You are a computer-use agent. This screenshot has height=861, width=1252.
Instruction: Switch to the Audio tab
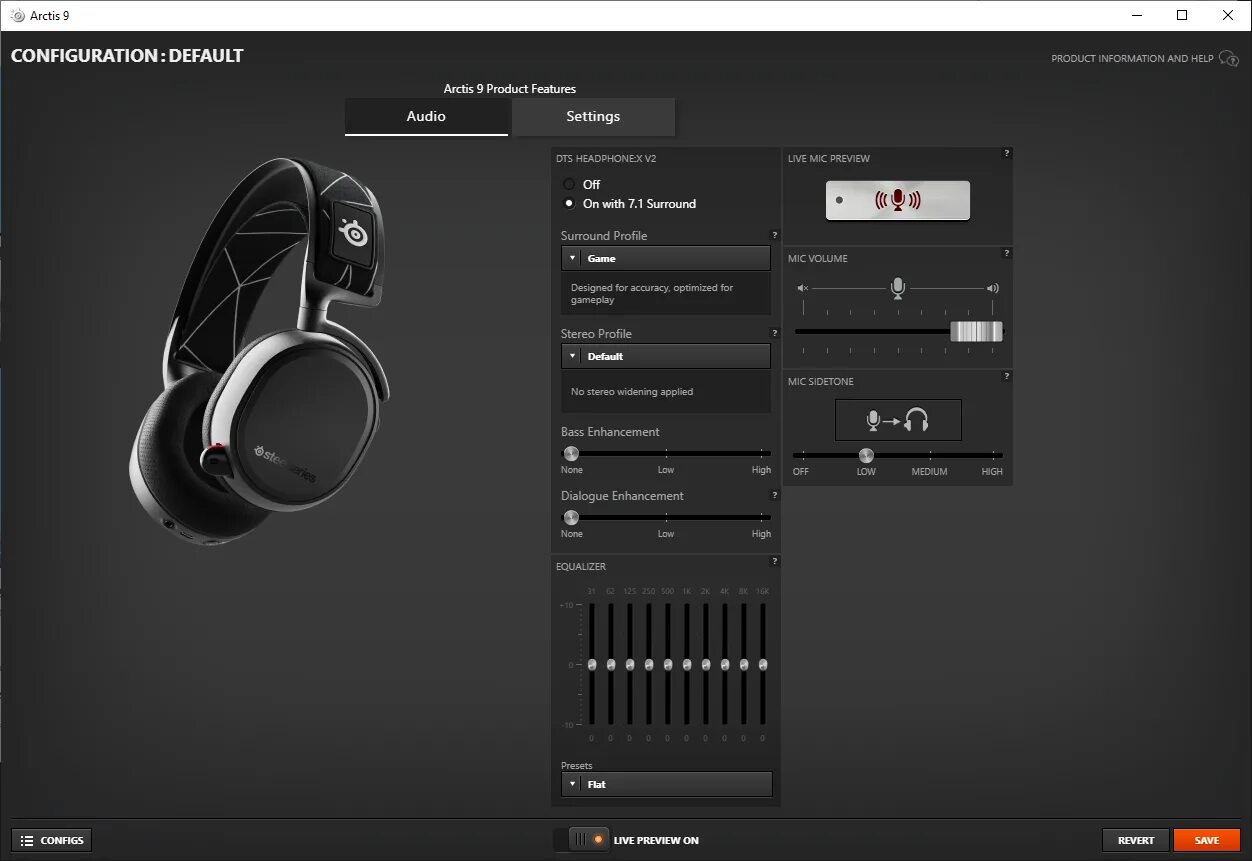(x=426, y=116)
